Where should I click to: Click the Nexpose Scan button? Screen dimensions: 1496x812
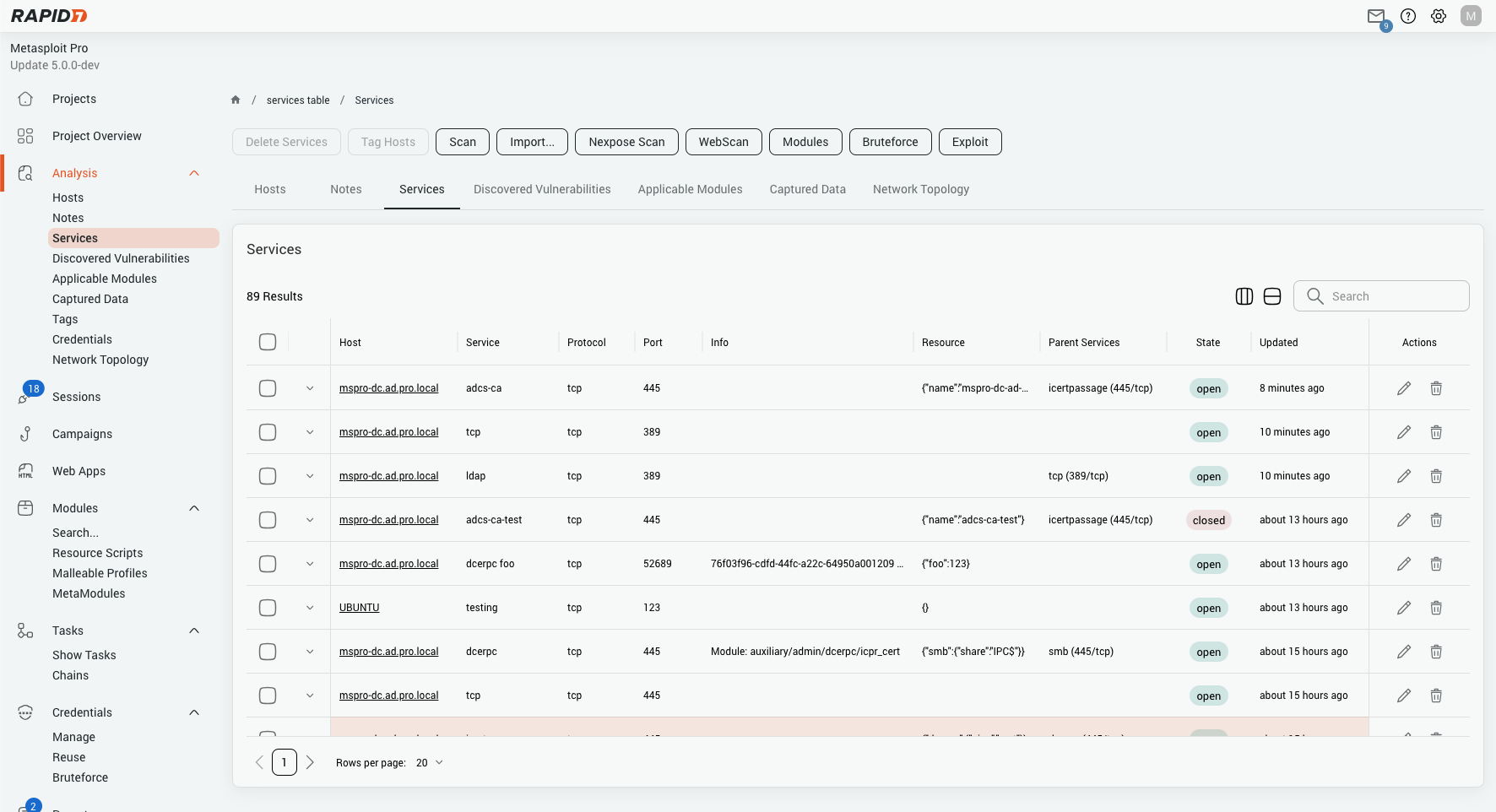626,142
